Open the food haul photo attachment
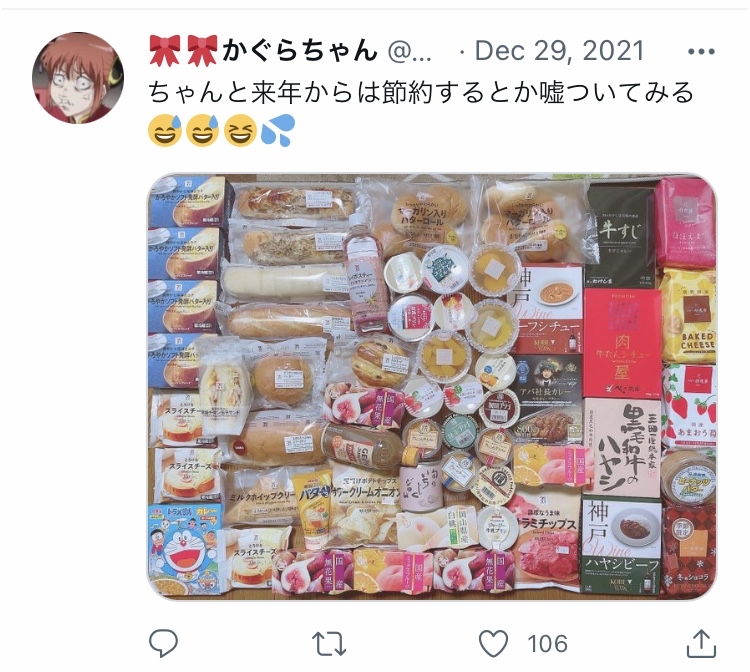 coord(431,386)
